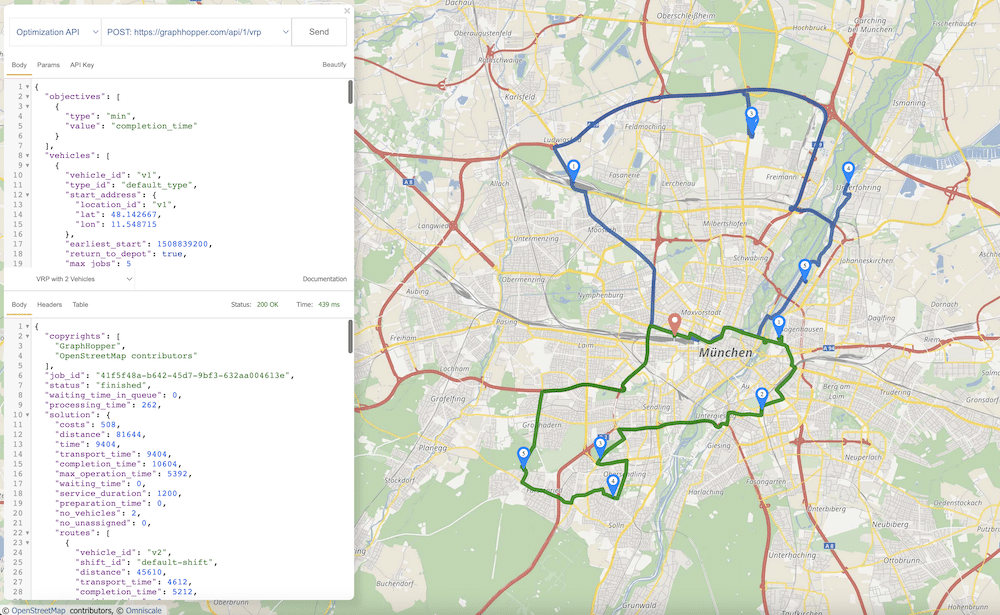The image size is (1000, 615).
Task: Send the API request
Action: pyautogui.click(x=319, y=32)
